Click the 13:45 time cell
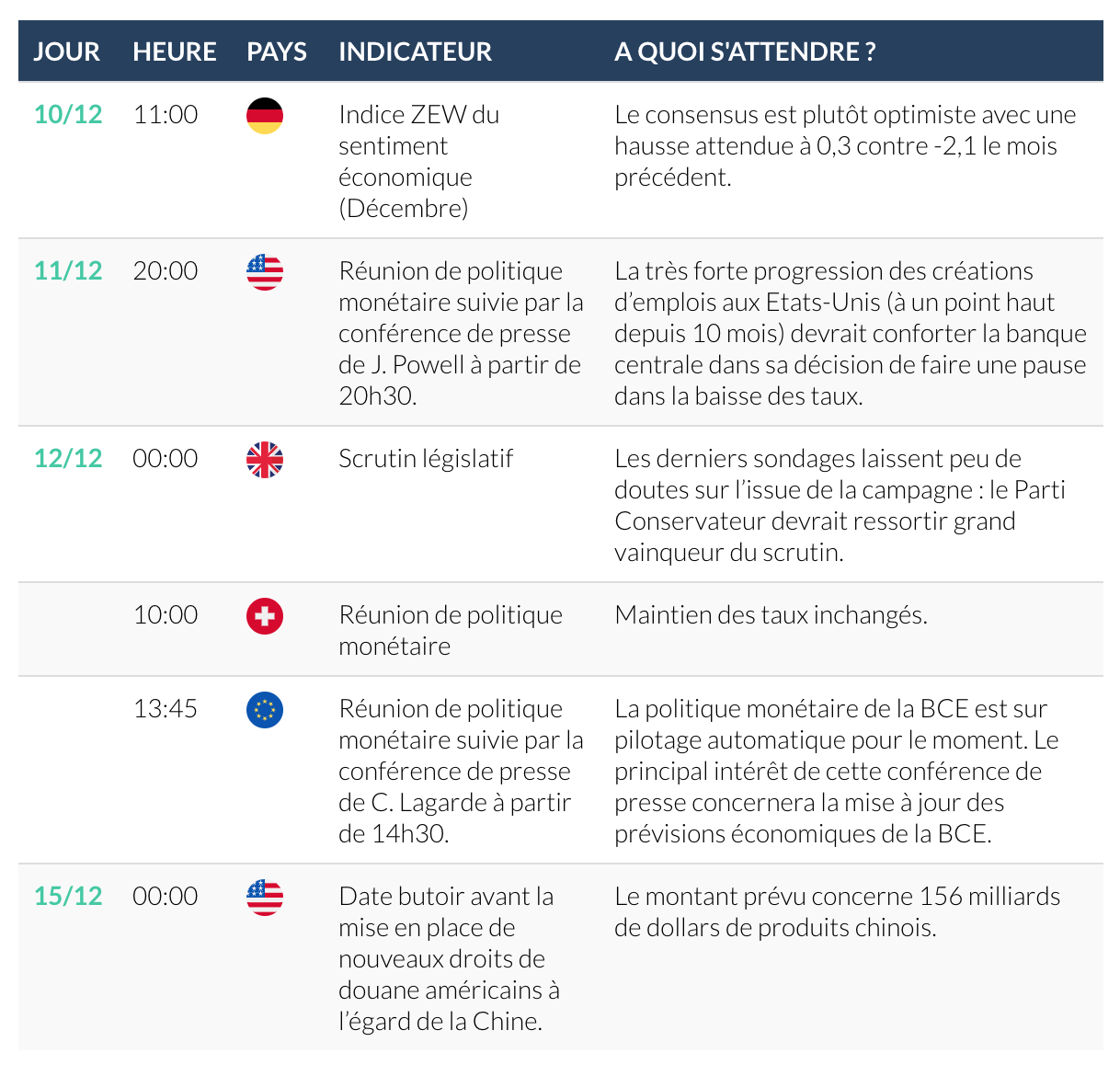This screenshot has width=1120, height=1076. pos(166,709)
